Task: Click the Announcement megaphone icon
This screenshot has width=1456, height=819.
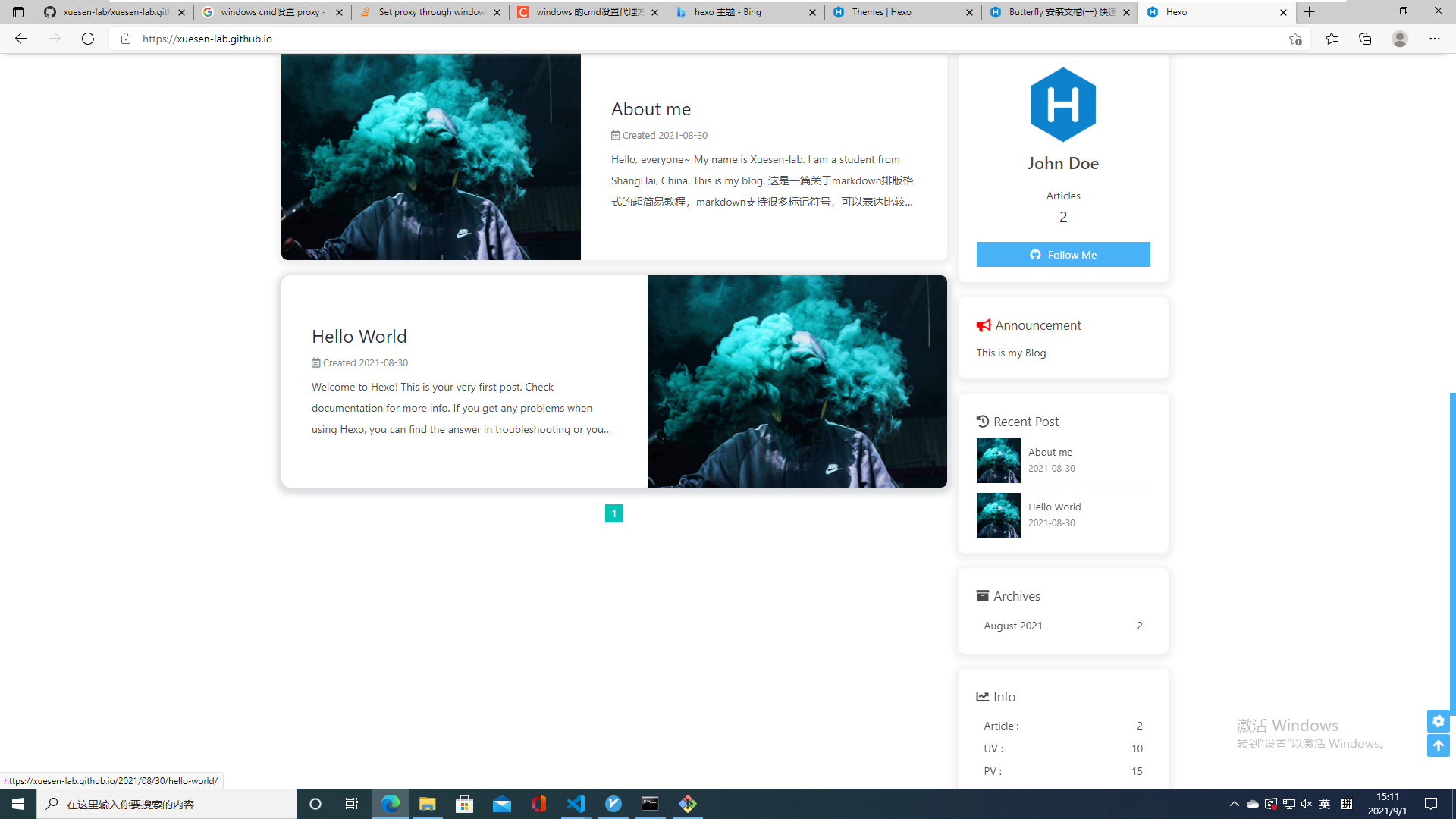Action: click(984, 324)
